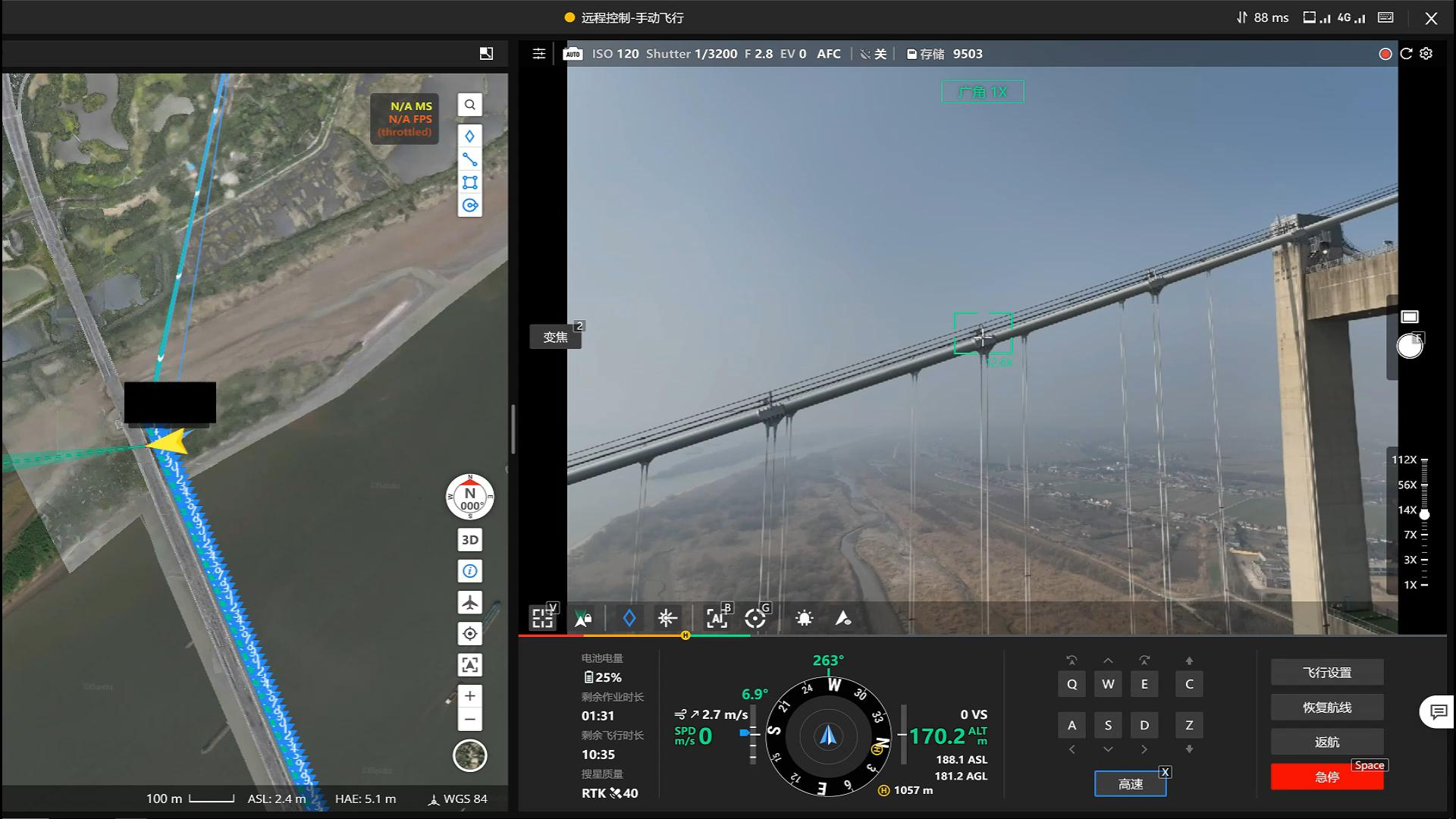Center map on the aircraft icon button
1456x819 pixels.
[x=470, y=603]
